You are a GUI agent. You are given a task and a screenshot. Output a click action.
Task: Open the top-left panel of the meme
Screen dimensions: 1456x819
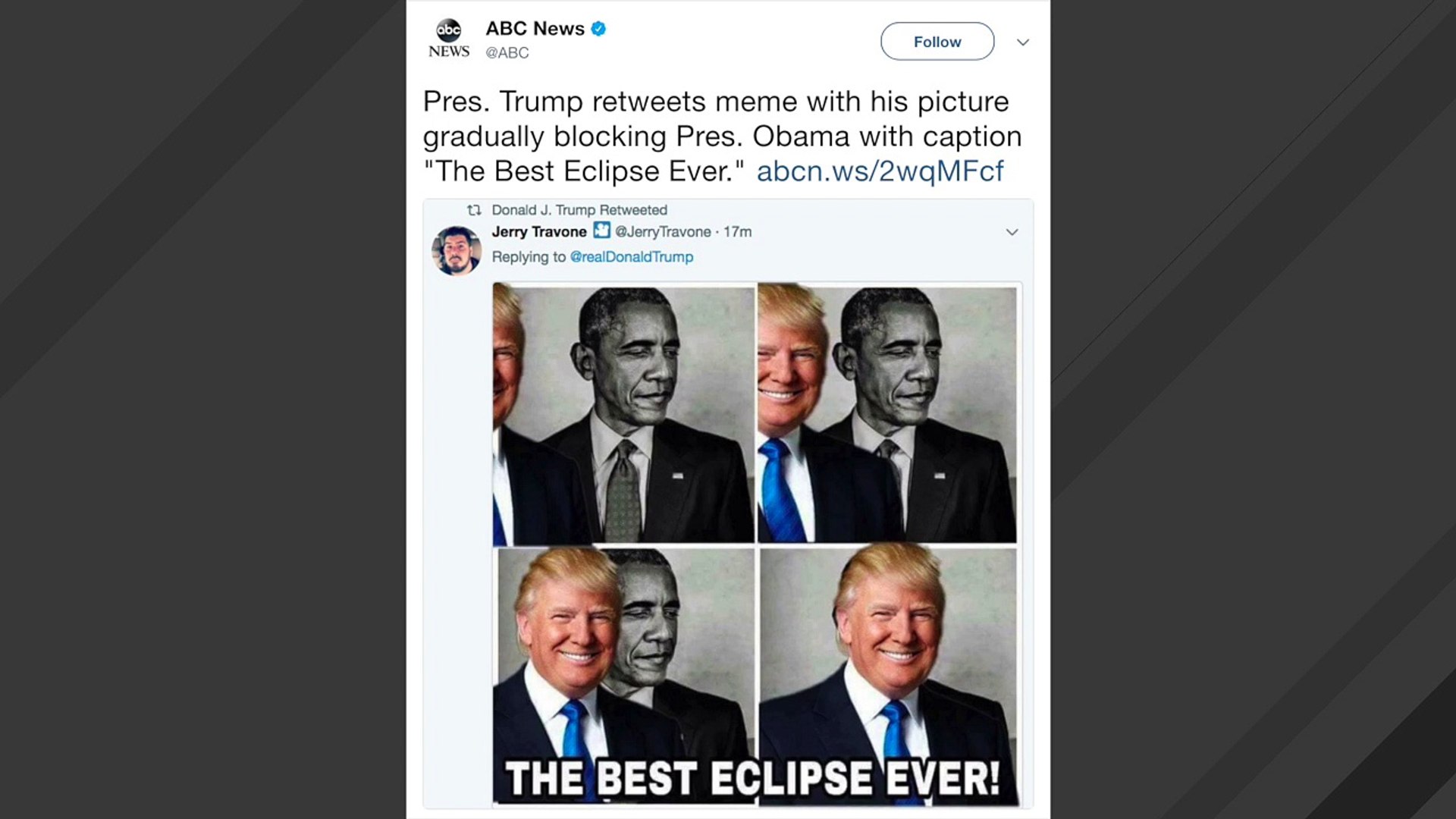[624, 414]
